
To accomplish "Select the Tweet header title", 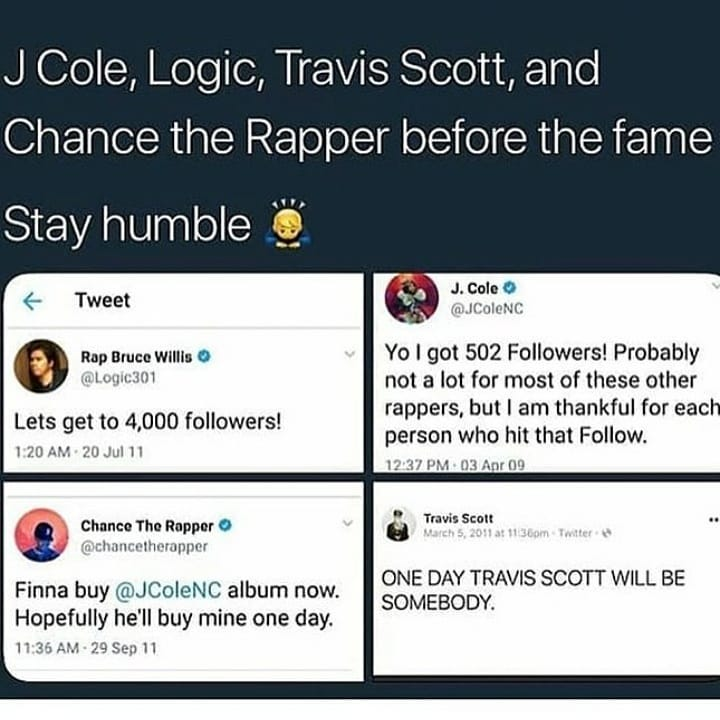I will click(103, 300).
